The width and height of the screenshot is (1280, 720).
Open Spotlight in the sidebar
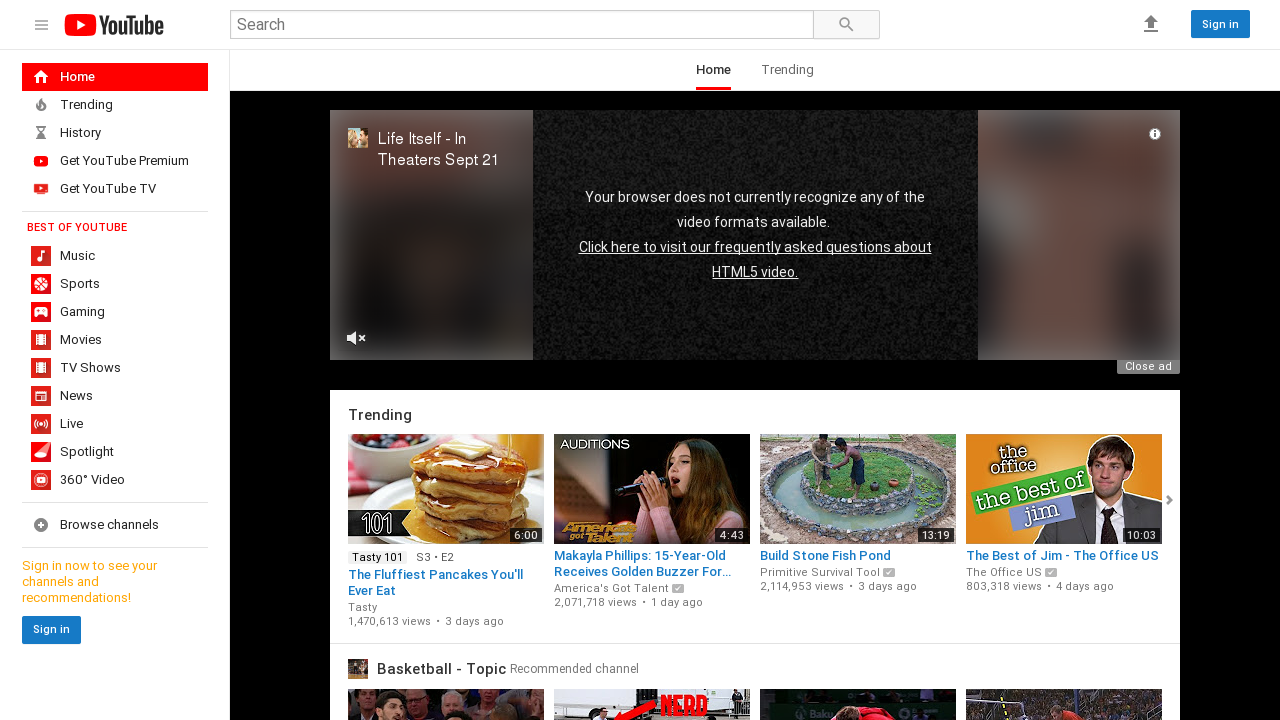tap(115, 452)
